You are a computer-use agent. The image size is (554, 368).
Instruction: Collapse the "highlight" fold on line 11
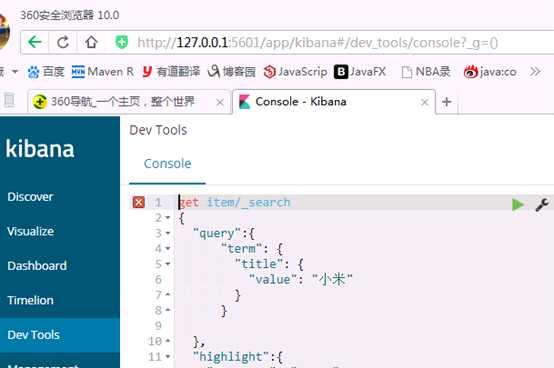tap(168, 357)
